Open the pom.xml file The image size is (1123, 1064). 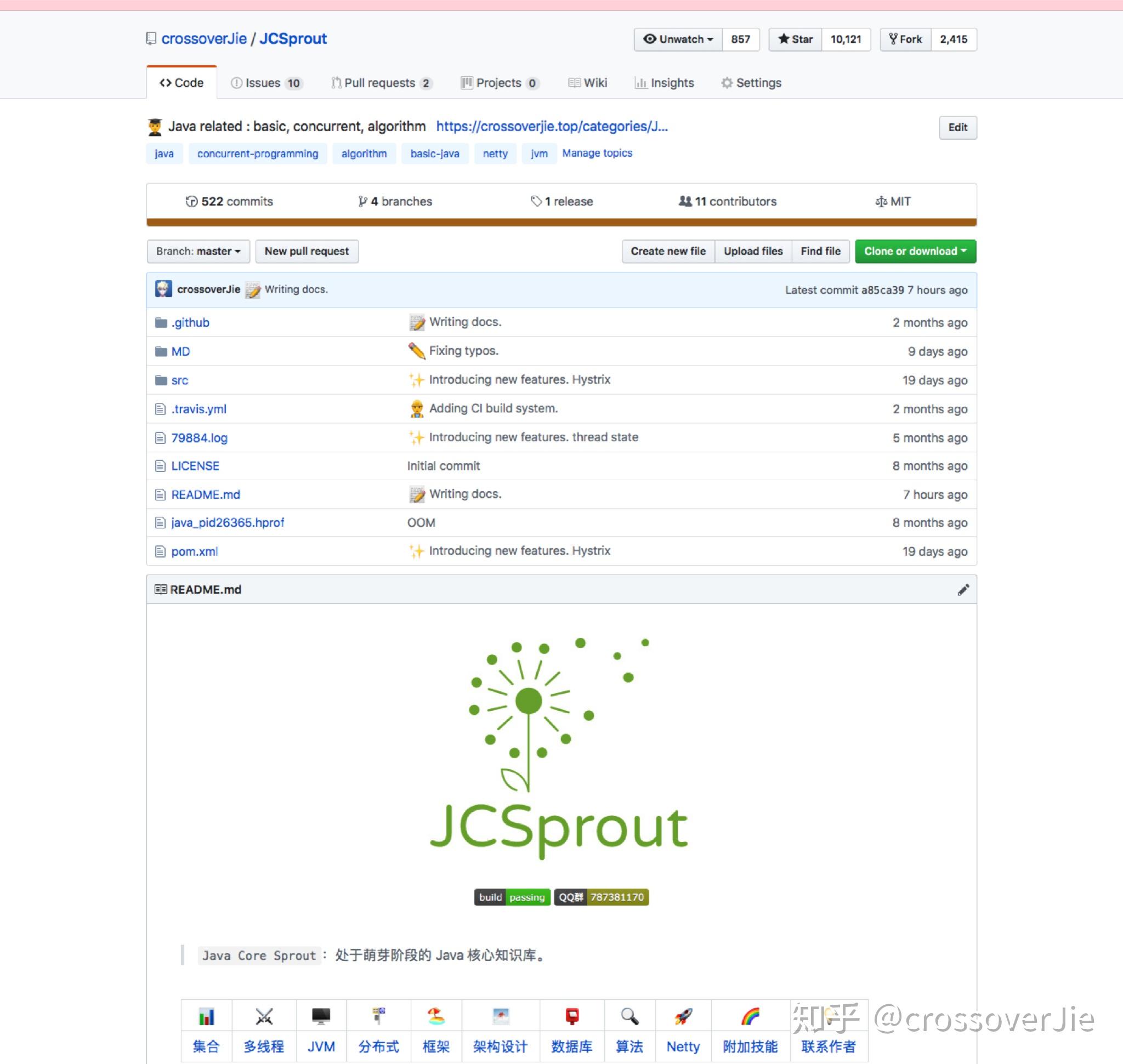pos(195,551)
